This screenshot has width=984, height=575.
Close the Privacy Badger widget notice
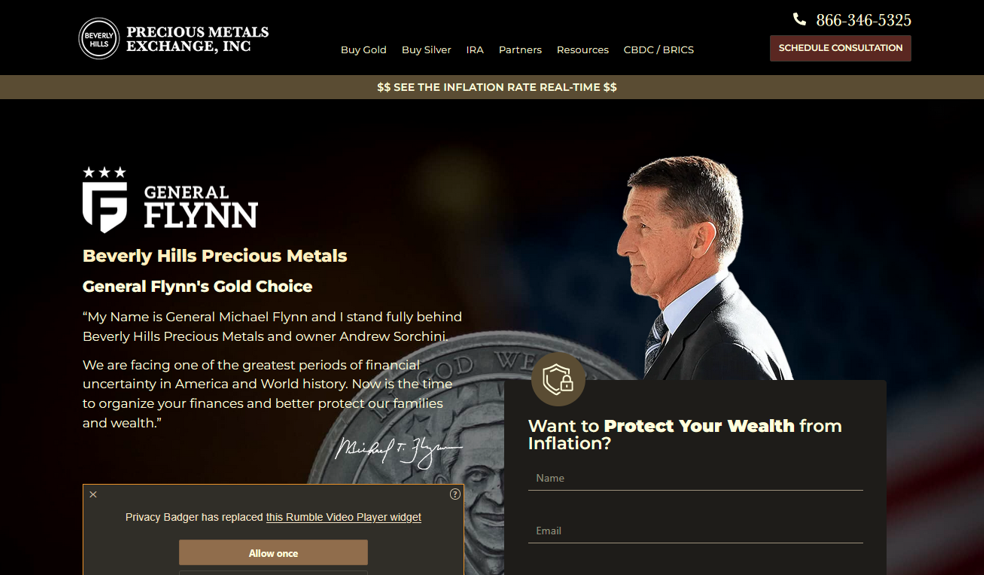93,495
